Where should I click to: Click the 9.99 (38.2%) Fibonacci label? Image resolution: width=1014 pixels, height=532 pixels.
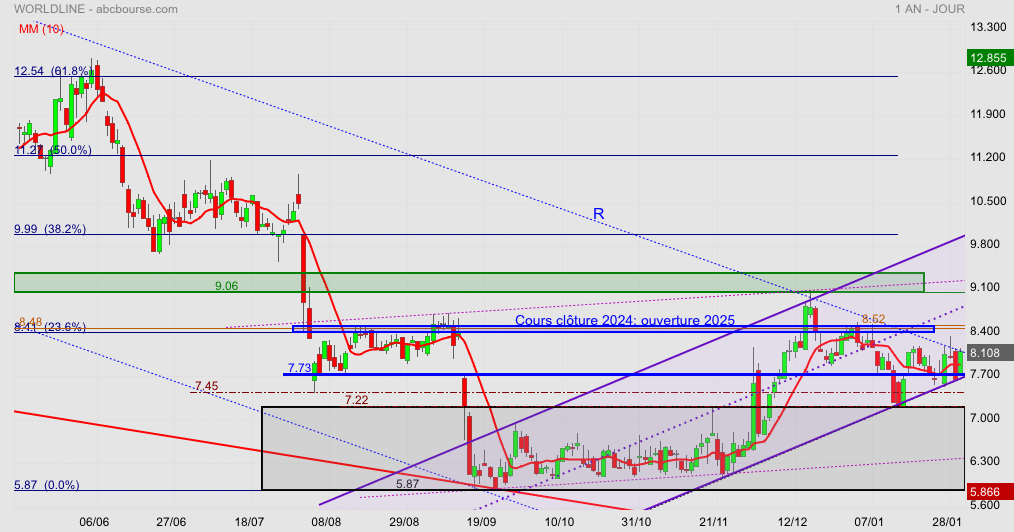50,229
